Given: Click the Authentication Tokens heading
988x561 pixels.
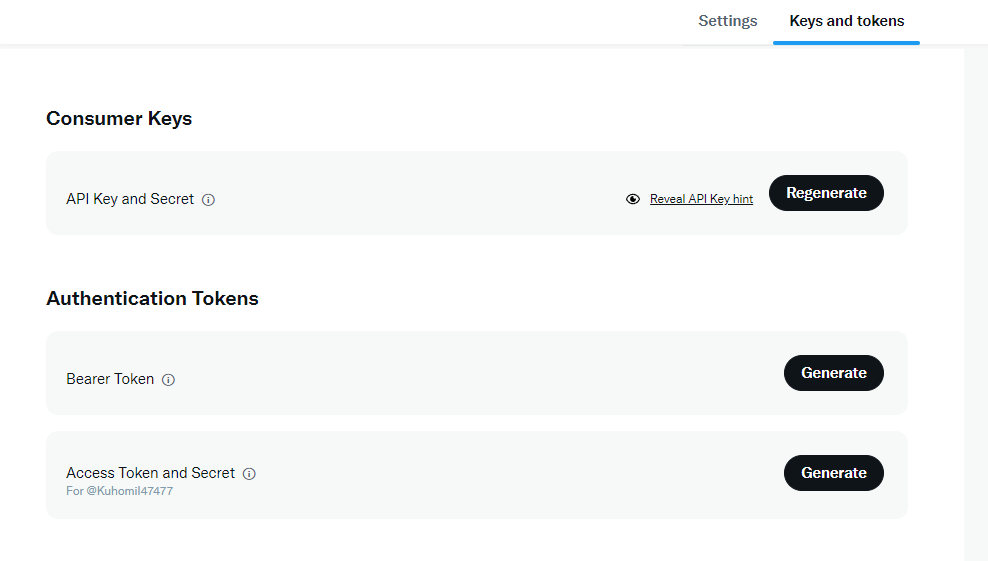Looking at the screenshot, I should coord(152,299).
